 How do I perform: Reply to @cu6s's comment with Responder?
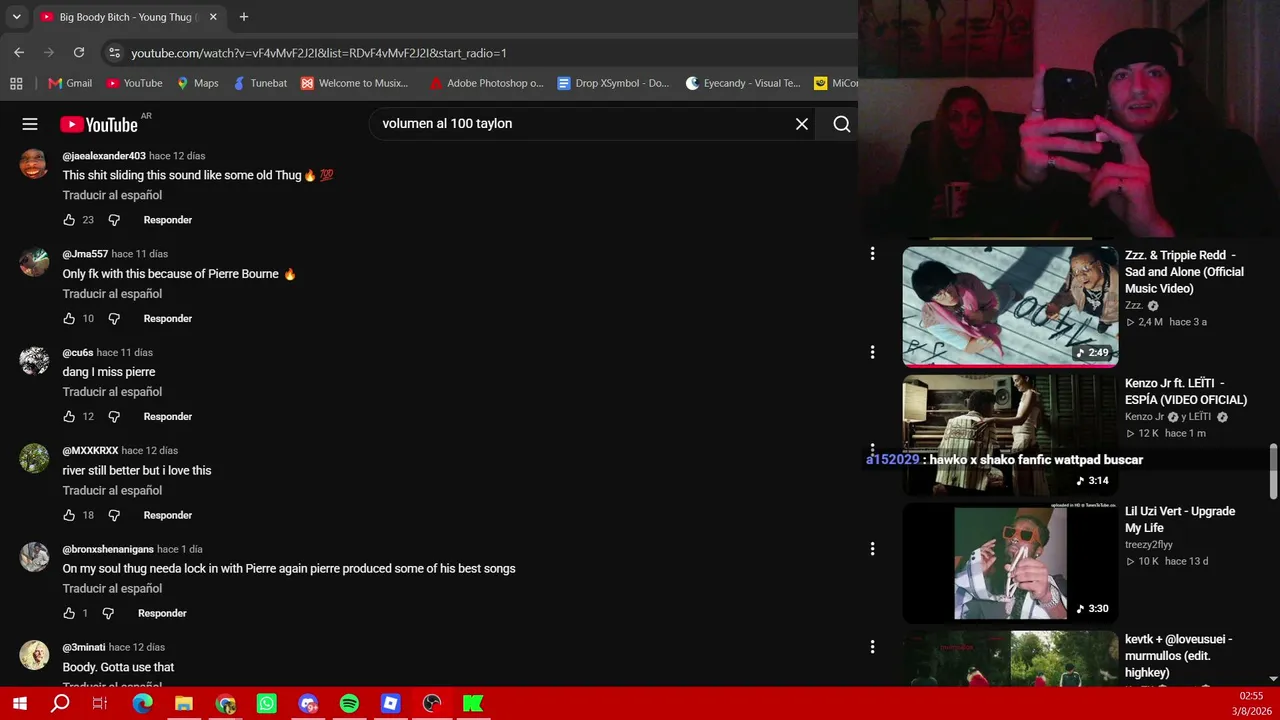pyautogui.click(x=168, y=416)
